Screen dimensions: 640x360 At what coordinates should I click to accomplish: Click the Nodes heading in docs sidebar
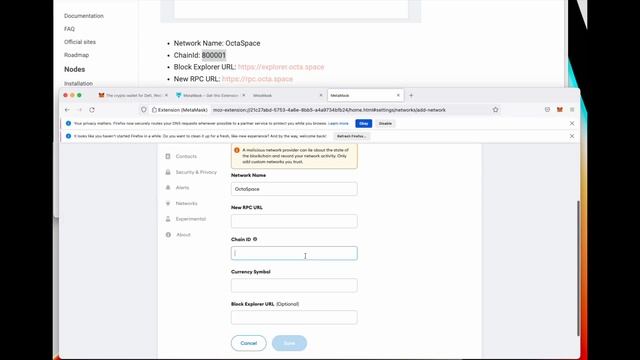(x=75, y=69)
